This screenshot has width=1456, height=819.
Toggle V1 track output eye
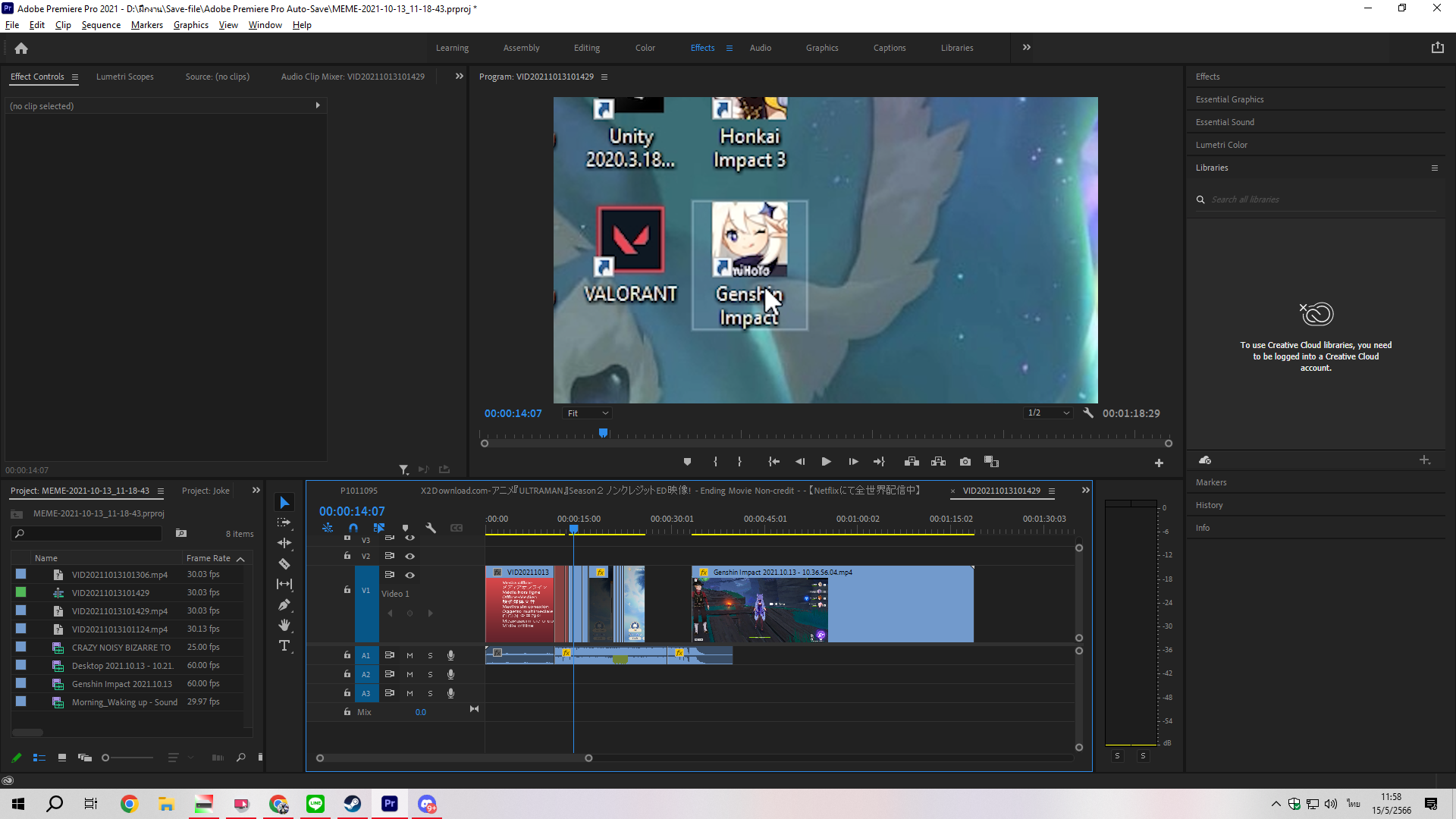(409, 575)
